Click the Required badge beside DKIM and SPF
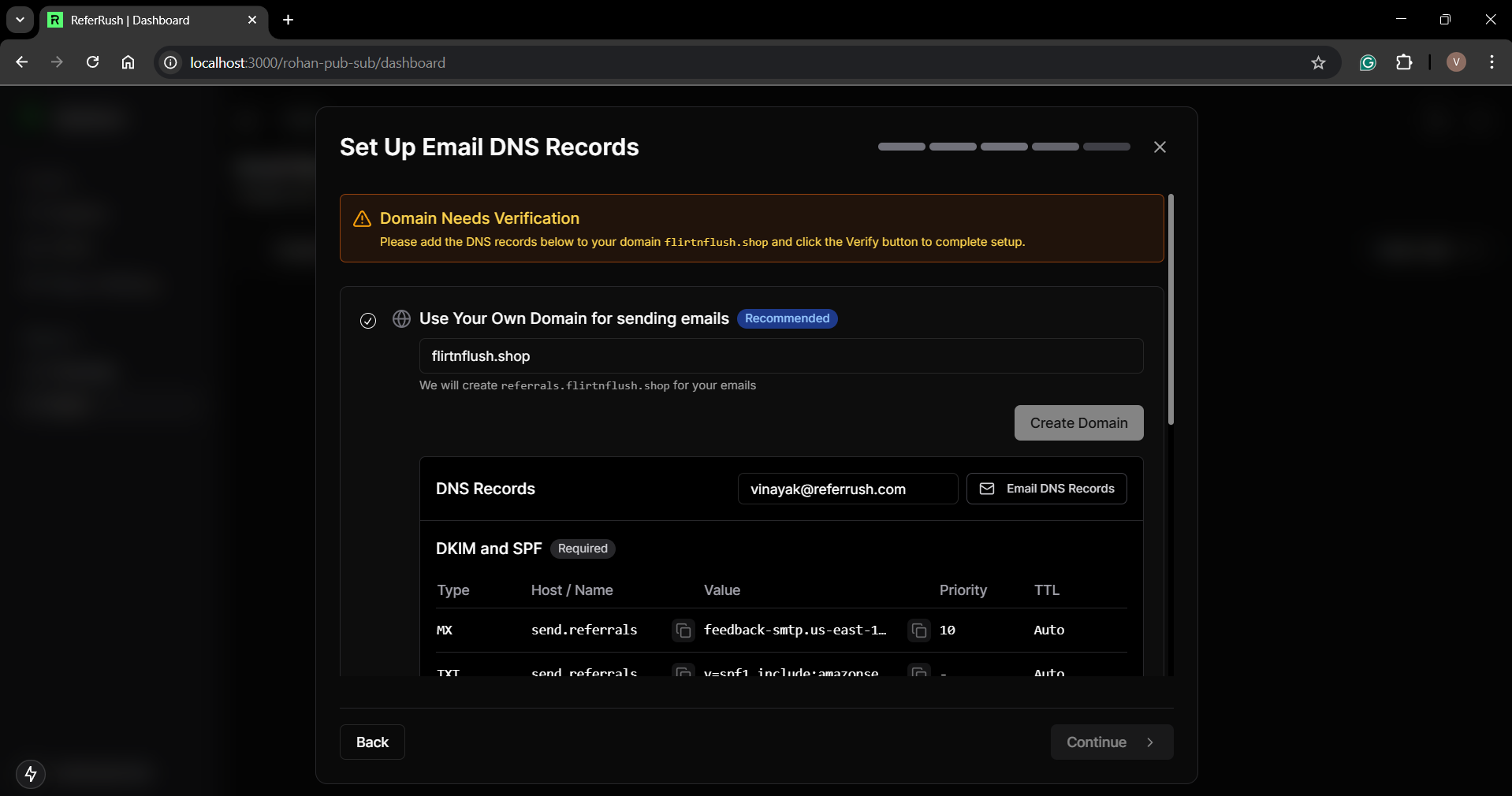This screenshot has height=796, width=1512. pos(583,549)
